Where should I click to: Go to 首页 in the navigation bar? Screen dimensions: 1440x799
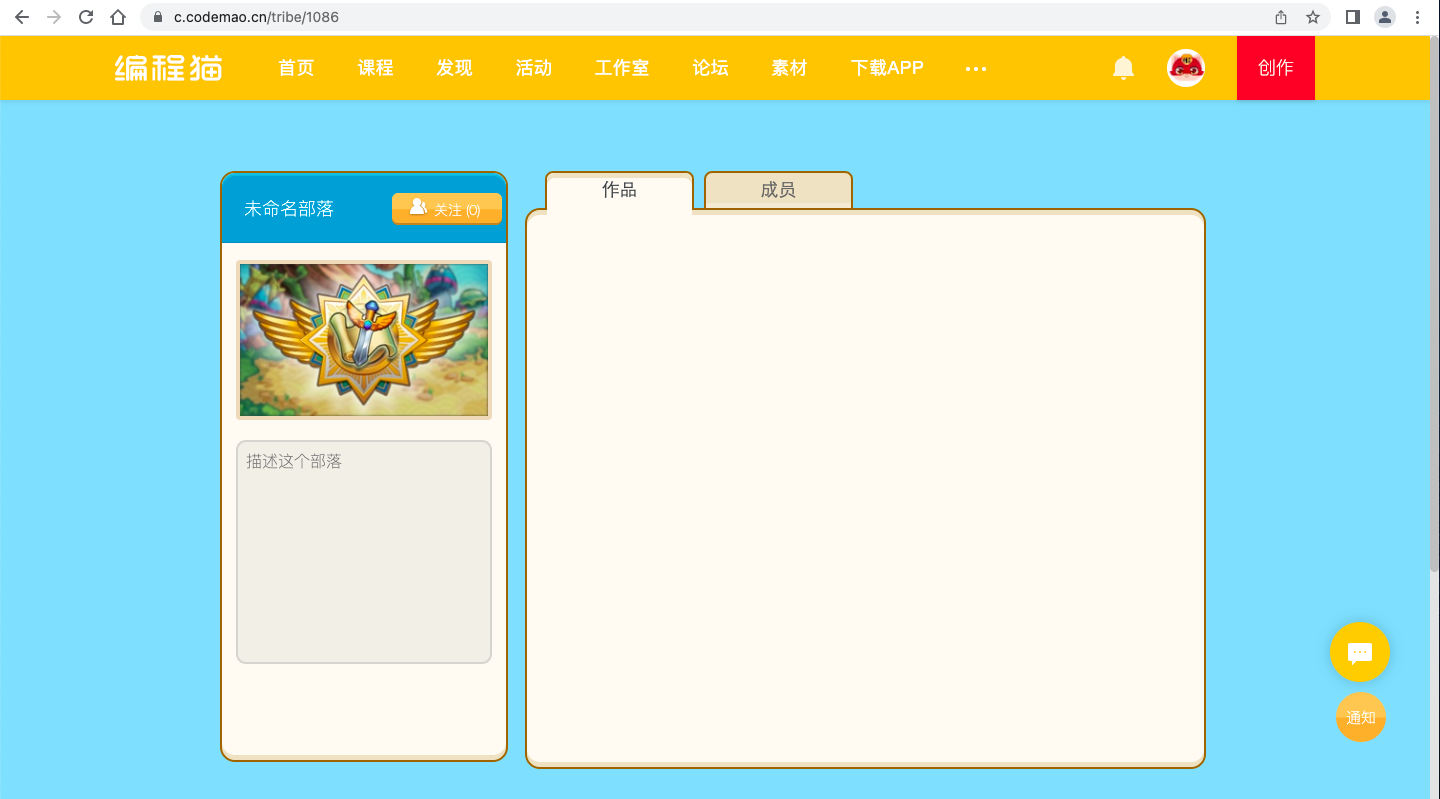pos(296,68)
